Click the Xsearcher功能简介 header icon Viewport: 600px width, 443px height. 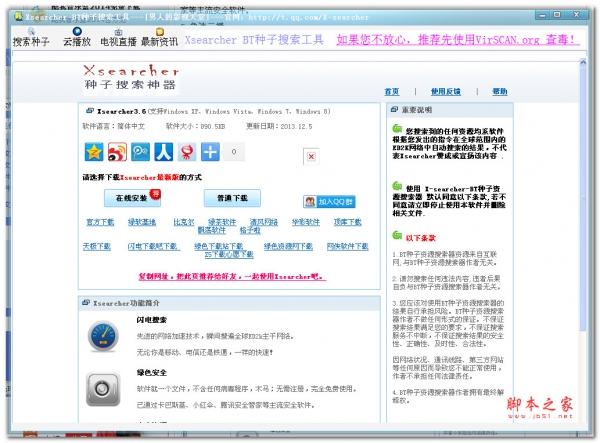tap(86, 303)
